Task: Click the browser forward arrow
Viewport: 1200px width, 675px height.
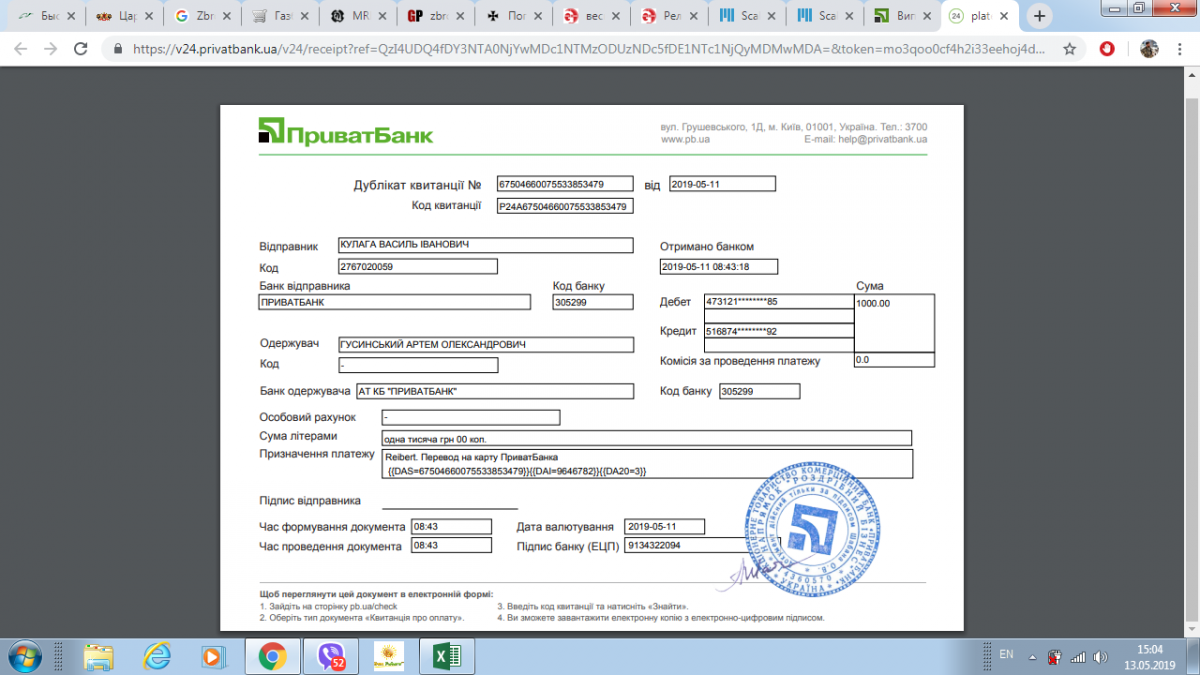Action: (50, 48)
